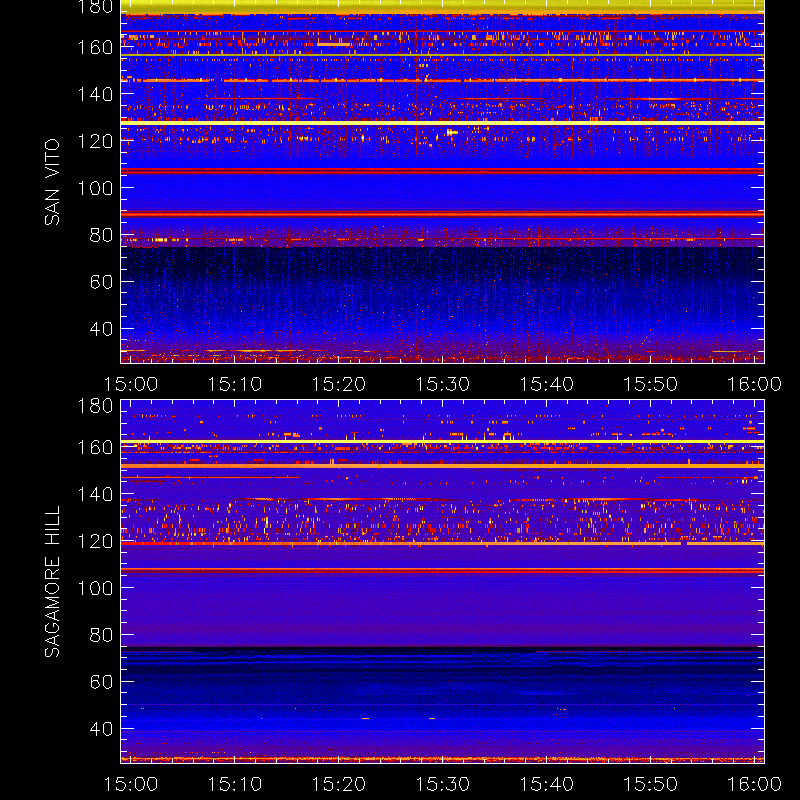Click the 15:30 time label below Sagamore Hill plot
The image size is (800, 800).
pos(442,784)
